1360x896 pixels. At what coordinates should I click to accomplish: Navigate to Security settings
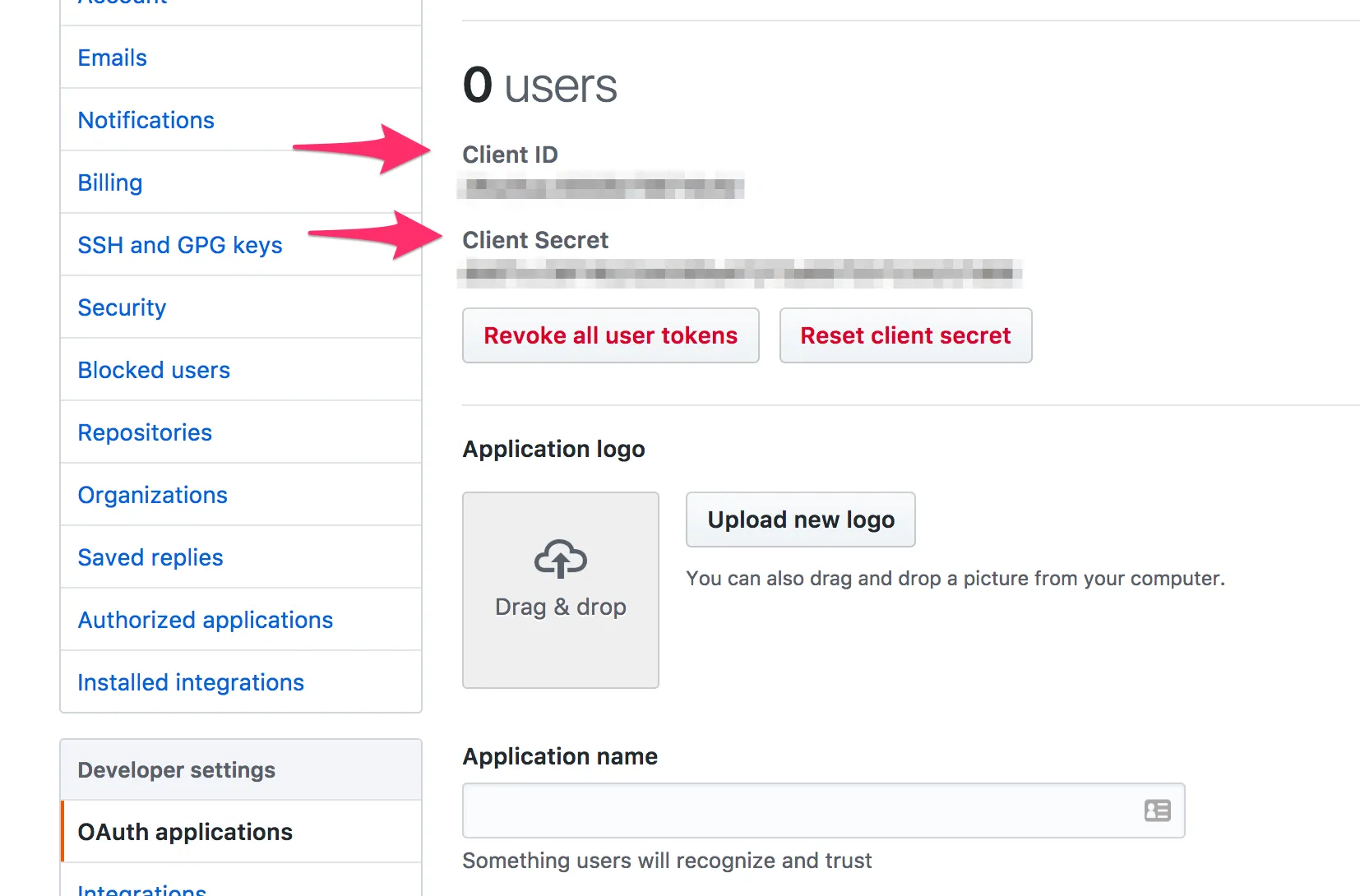(122, 307)
